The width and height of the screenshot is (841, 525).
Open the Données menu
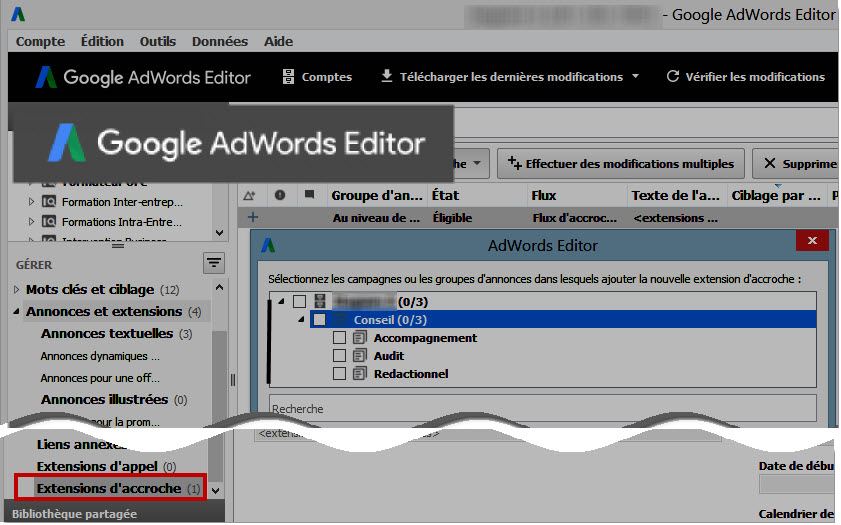click(220, 41)
